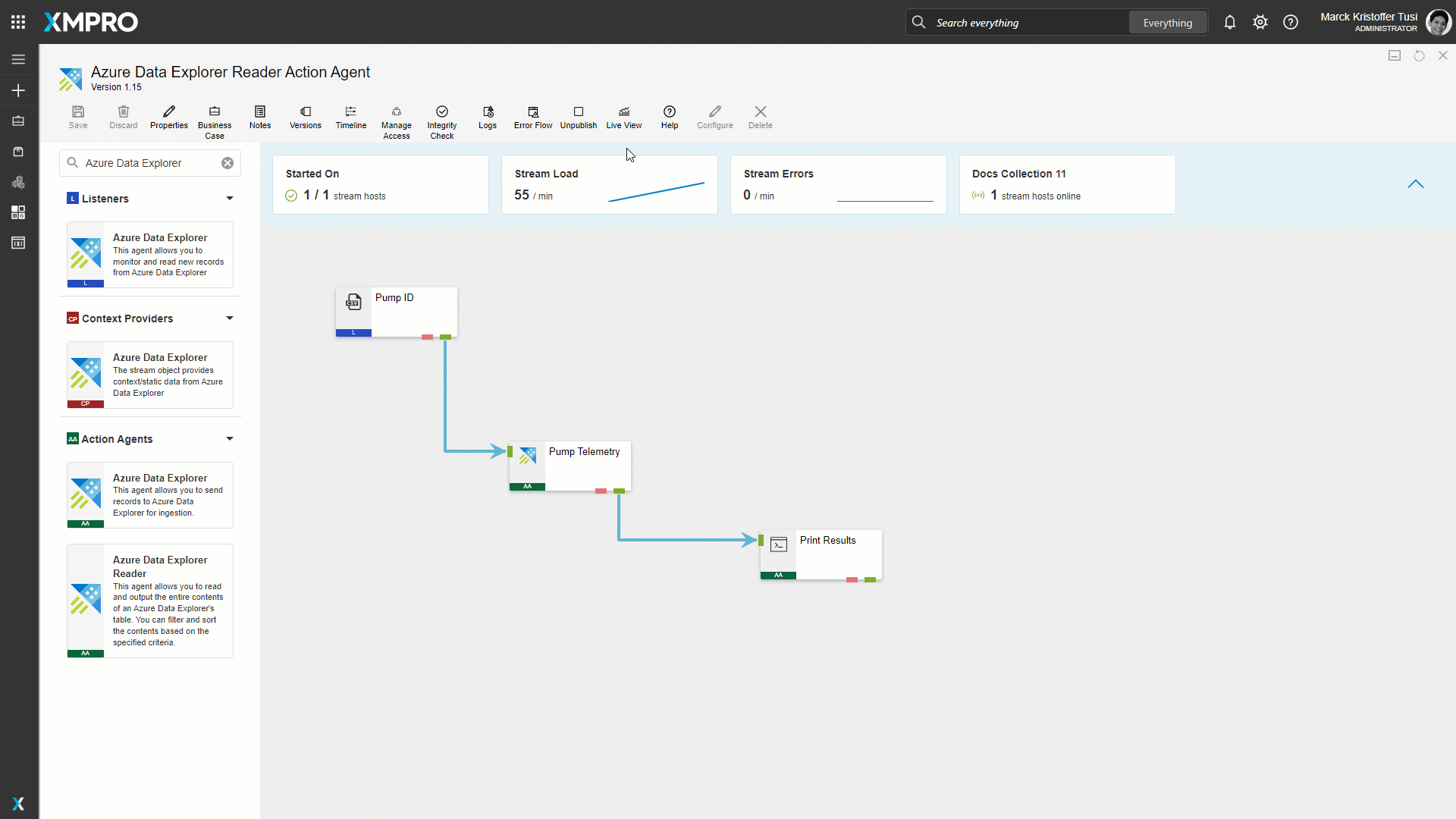Click the Error Flow icon
Viewport: 1456px width, 819px height.
[x=532, y=118]
